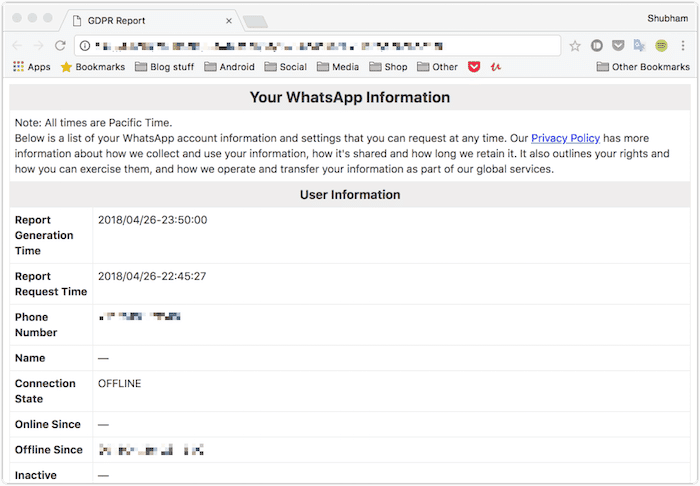Bookmark this page with the star icon
The width and height of the screenshot is (700, 486).
pos(575,46)
